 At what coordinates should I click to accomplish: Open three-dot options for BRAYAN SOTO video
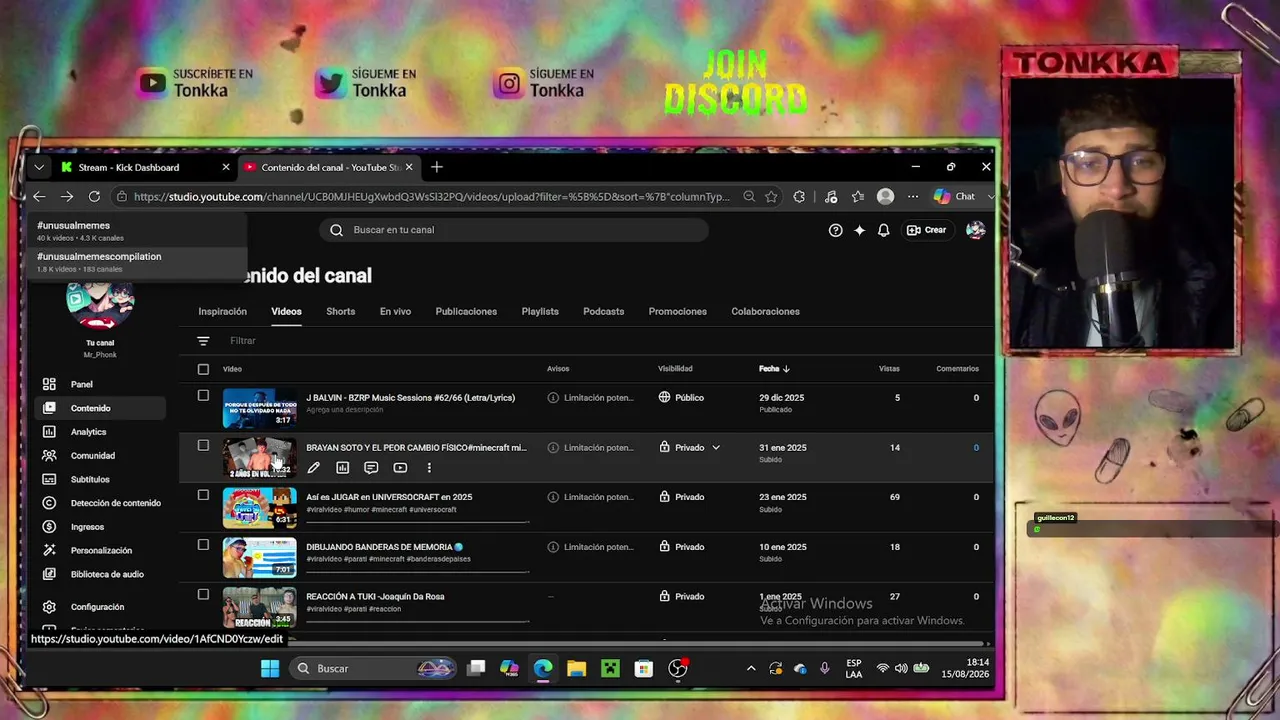pyautogui.click(x=429, y=467)
